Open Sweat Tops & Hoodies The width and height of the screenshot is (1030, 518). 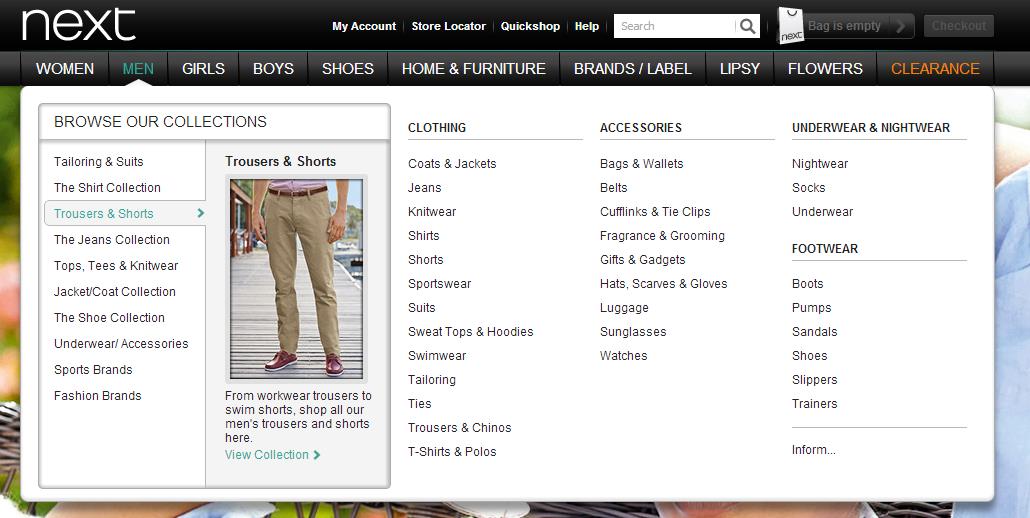coord(470,332)
